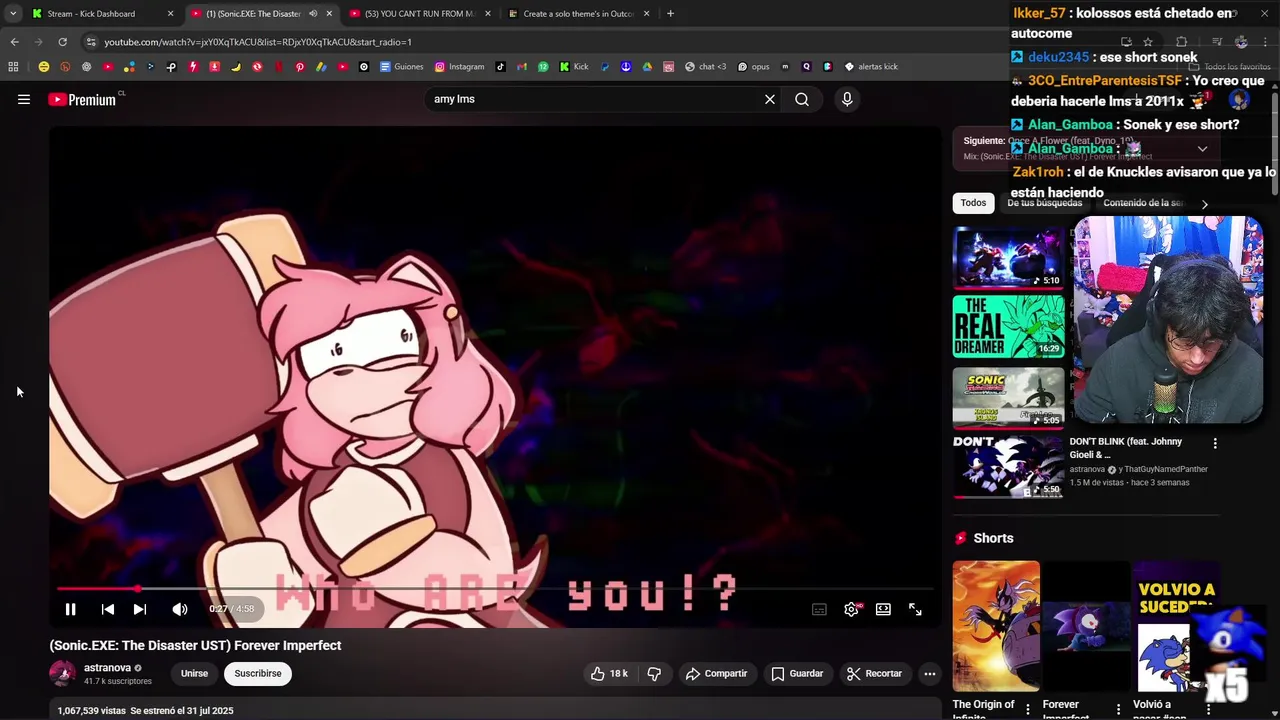The height and width of the screenshot is (720, 1280).
Task: Dislike the video with thumbs down
Action: pyautogui.click(x=654, y=674)
